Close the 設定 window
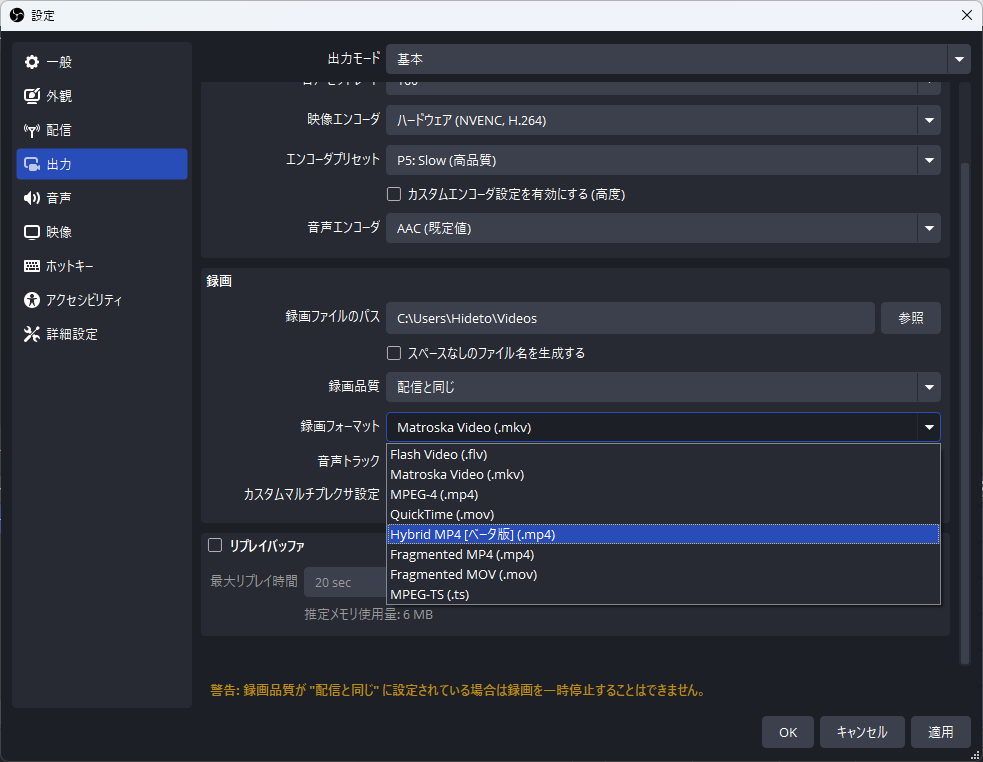The height and width of the screenshot is (762, 983). point(967,15)
